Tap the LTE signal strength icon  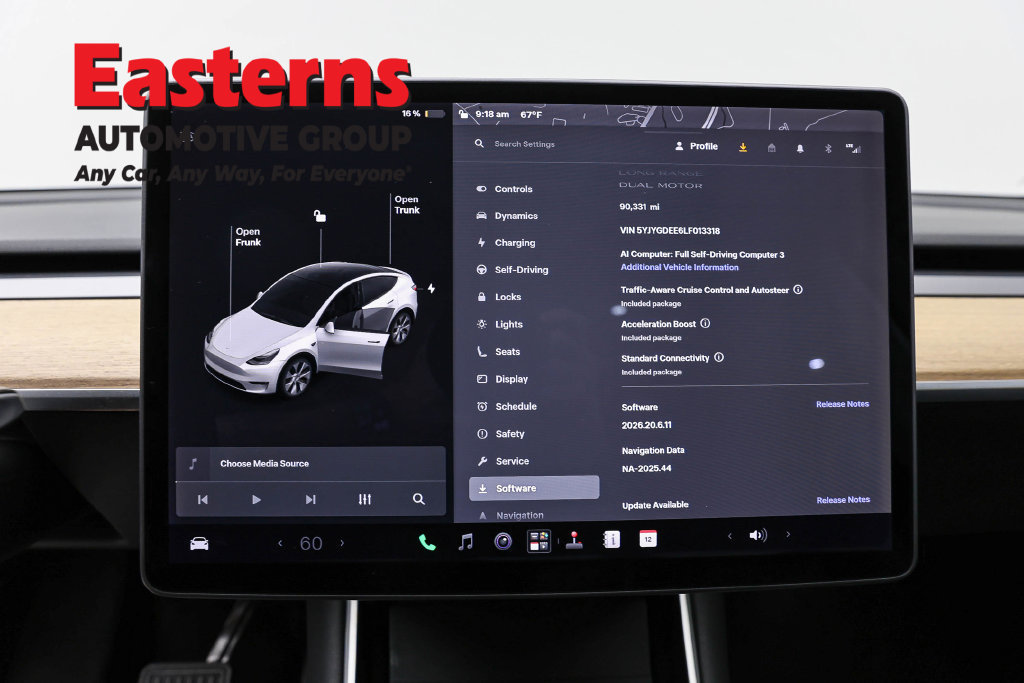click(854, 148)
